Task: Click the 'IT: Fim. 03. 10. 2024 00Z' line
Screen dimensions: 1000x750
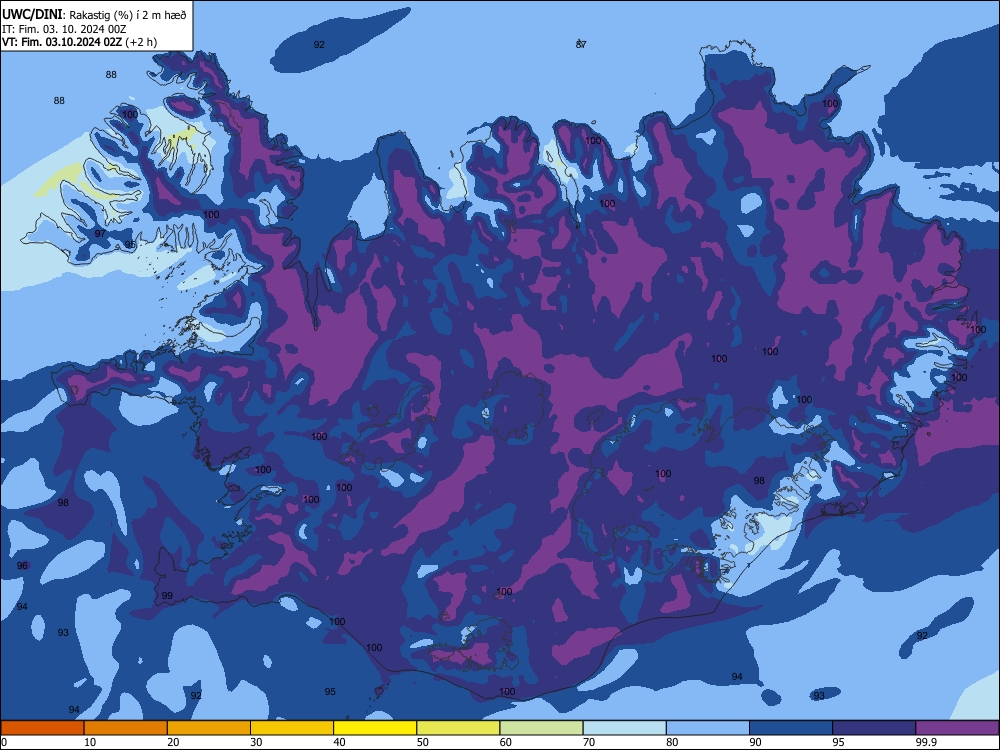Action: tap(64, 29)
